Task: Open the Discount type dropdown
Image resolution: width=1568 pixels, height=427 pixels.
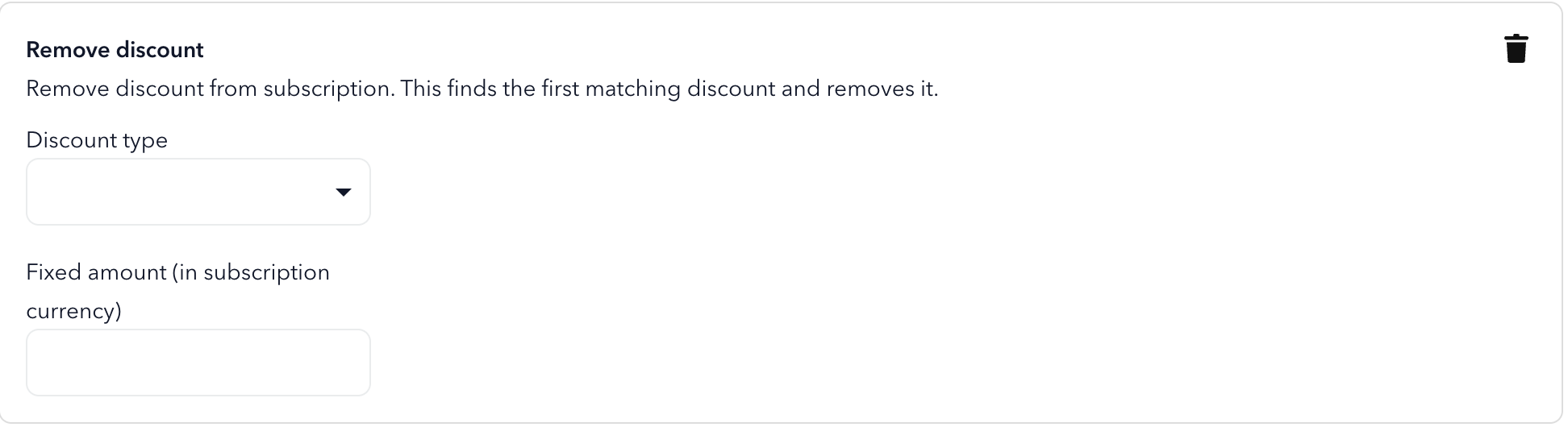Action: tap(198, 192)
